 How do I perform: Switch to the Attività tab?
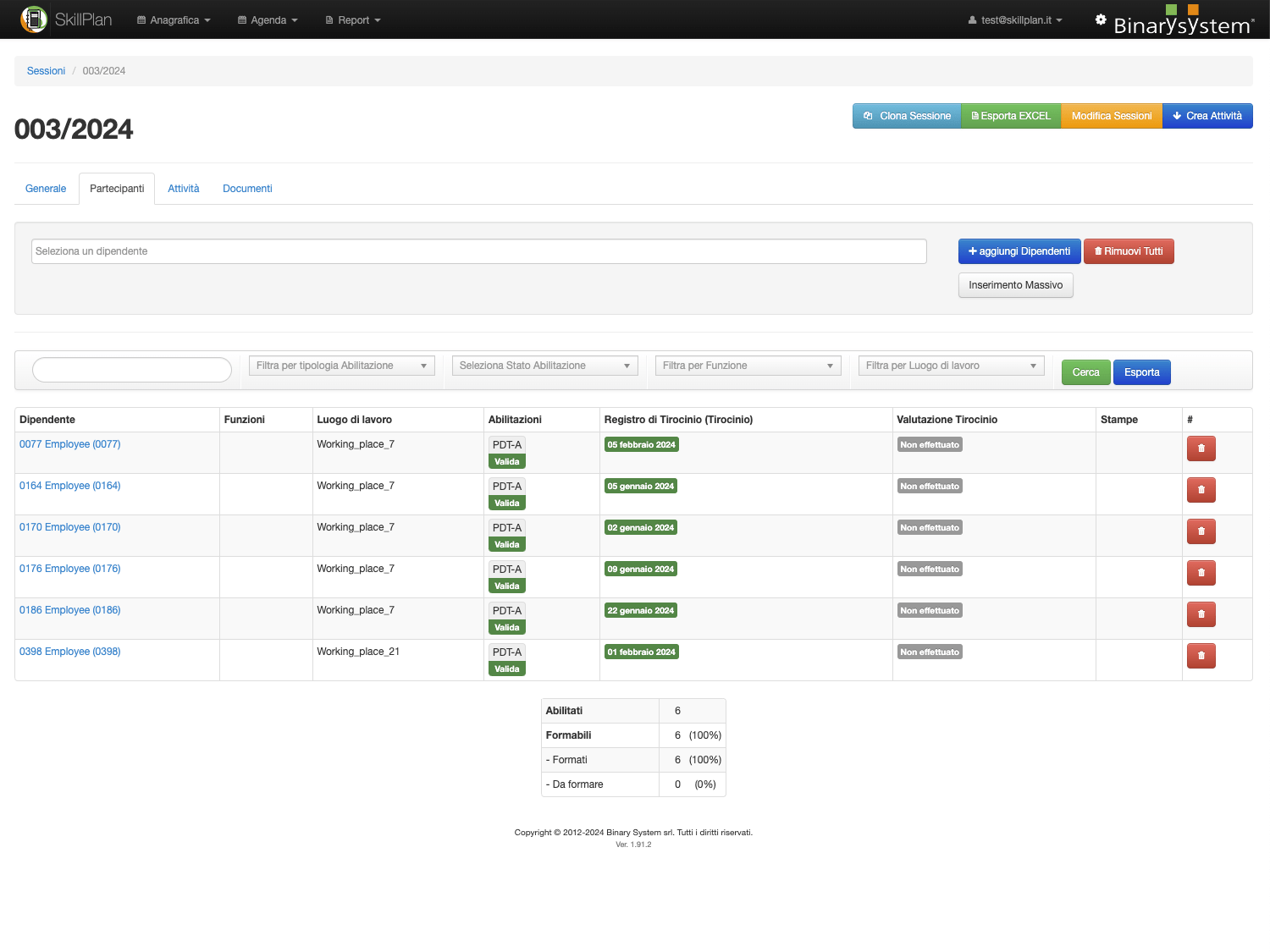pos(184,189)
